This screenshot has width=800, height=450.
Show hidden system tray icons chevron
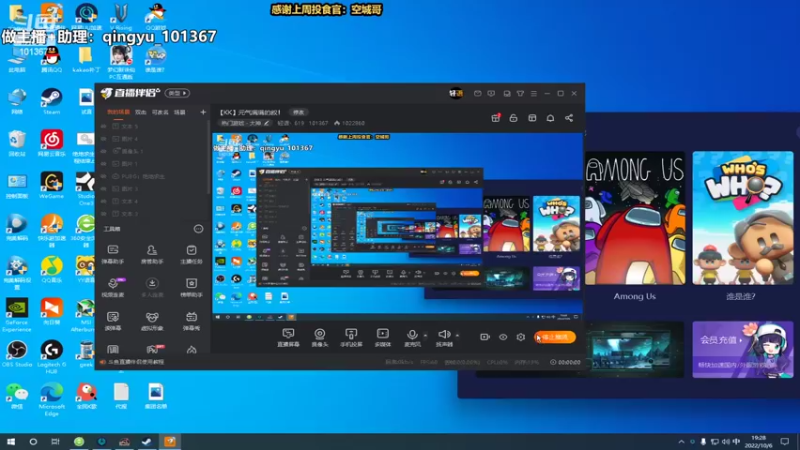pos(681,442)
